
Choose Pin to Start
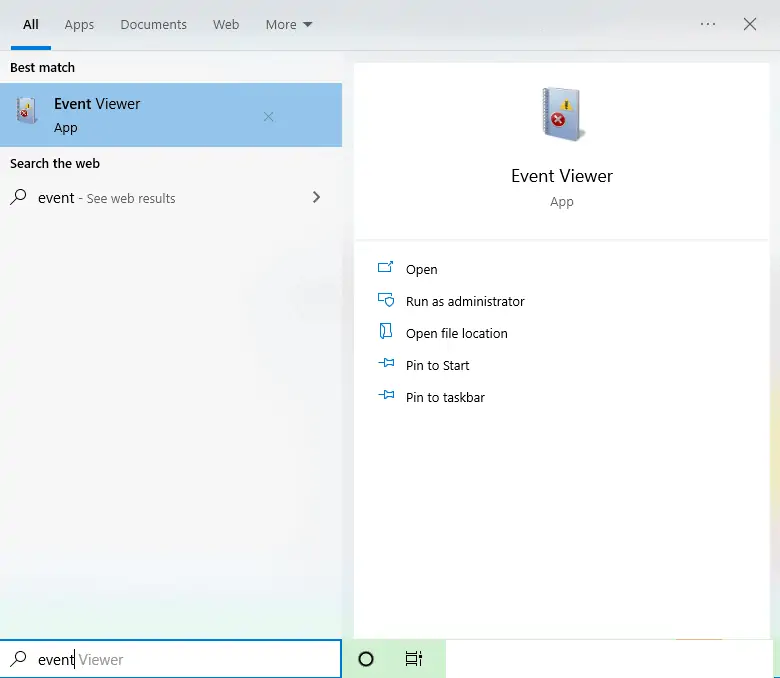pos(437,366)
